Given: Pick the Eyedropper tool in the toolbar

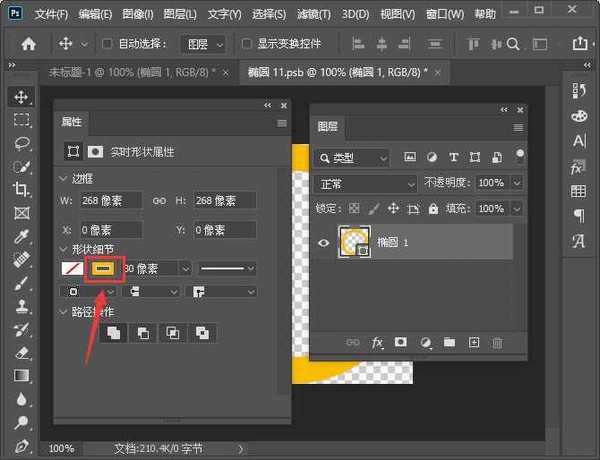Looking at the screenshot, I should (x=21, y=237).
